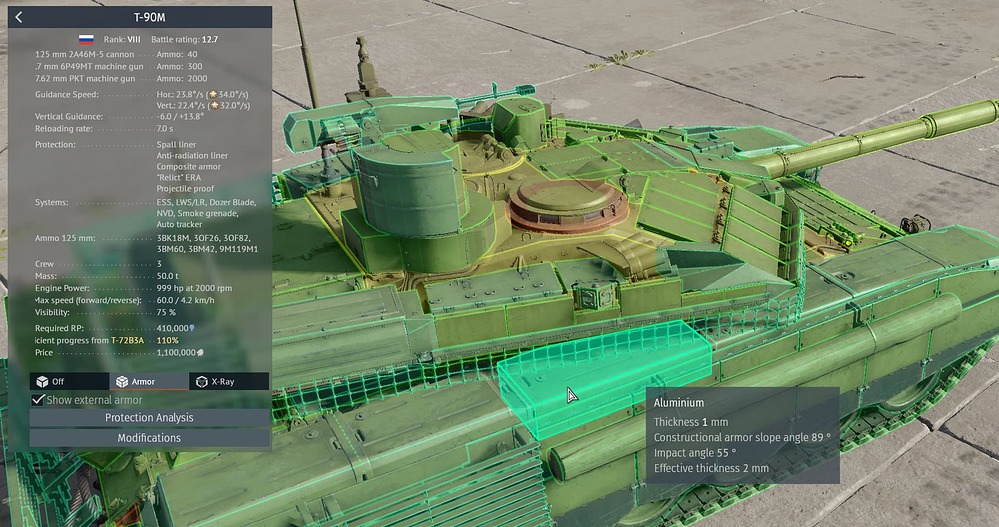Click the star icon beside 34.0°/s
Image resolution: width=999 pixels, height=527 pixels.
[213, 94]
